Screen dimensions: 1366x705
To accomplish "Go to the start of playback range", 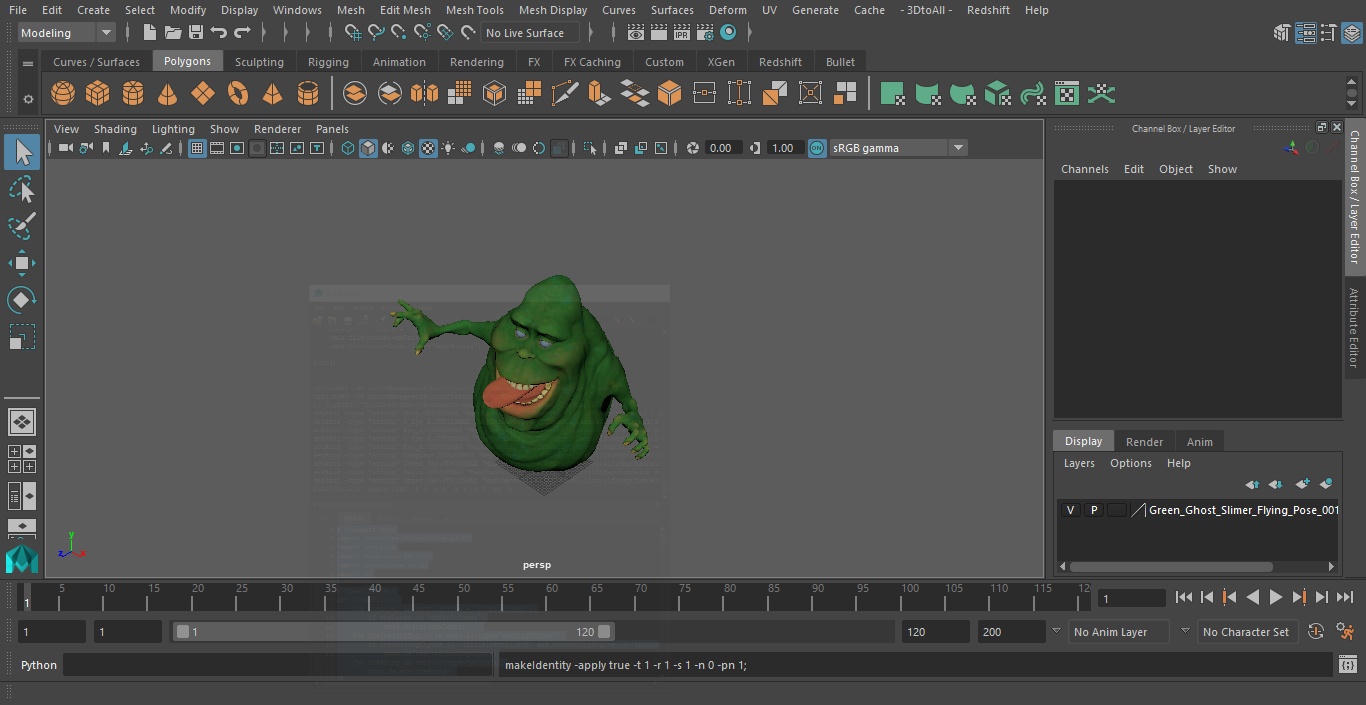I will point(1184,597).
